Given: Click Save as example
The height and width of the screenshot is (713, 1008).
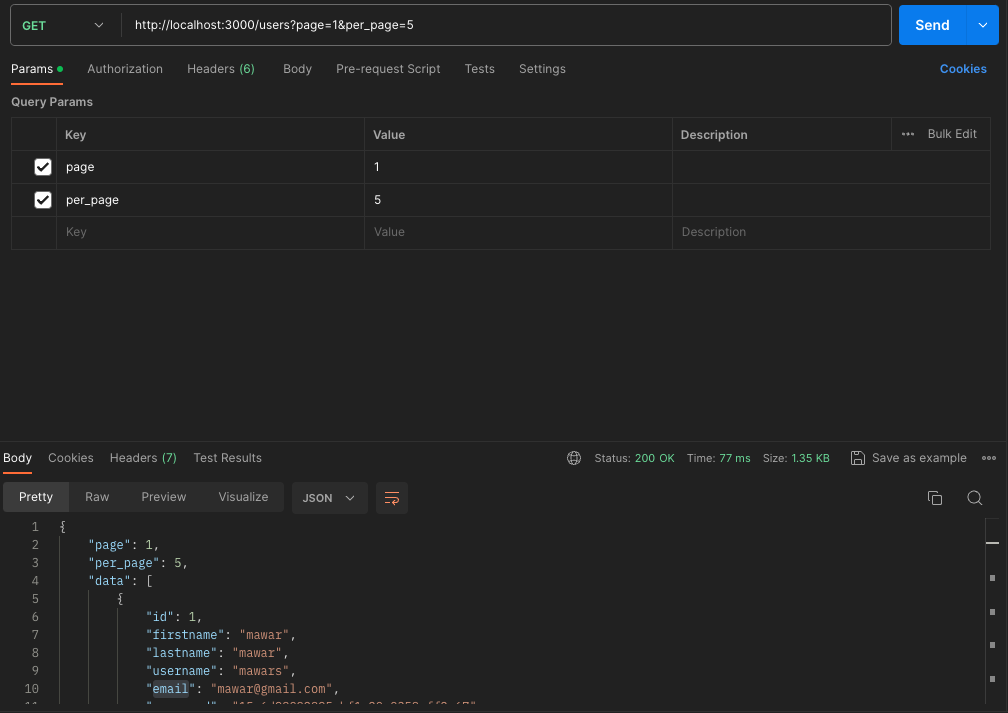Looking at the screenshot, I should coord(908,458).
